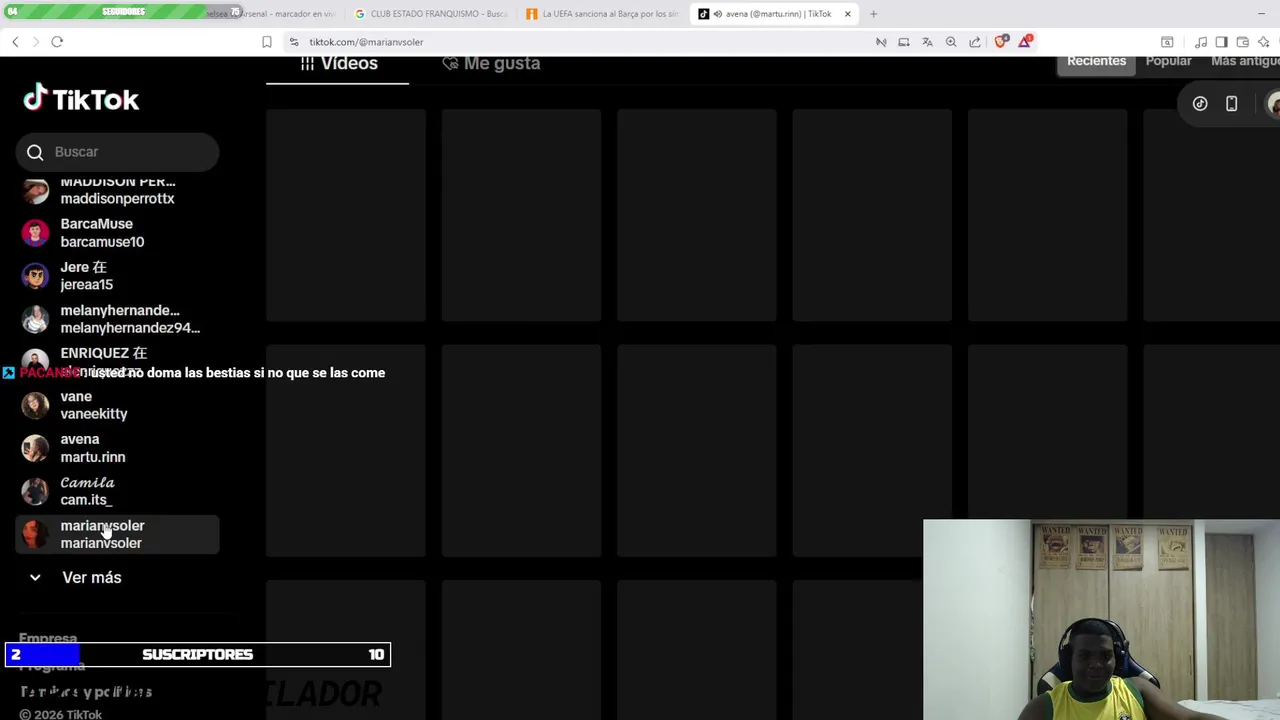Click the zoom magnifier icon in address bar
The image size is (1280, 720).
(x=951, y=42)
